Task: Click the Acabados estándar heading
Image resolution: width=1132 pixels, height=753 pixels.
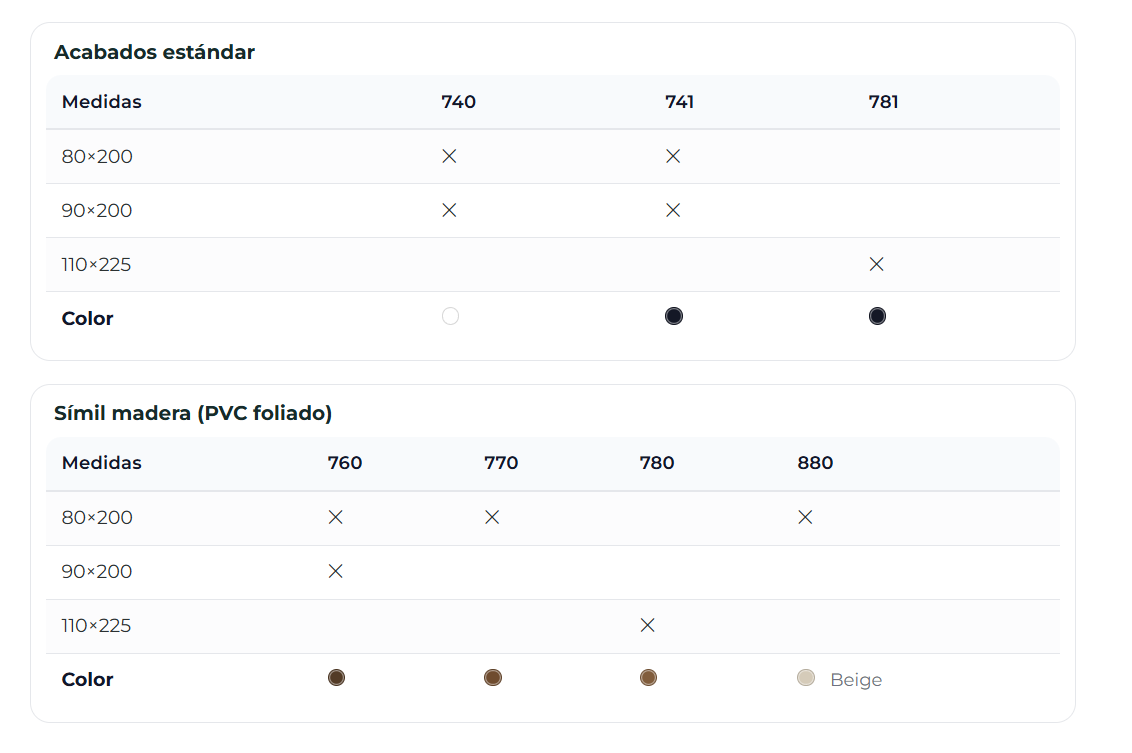Action: (154, 52)
